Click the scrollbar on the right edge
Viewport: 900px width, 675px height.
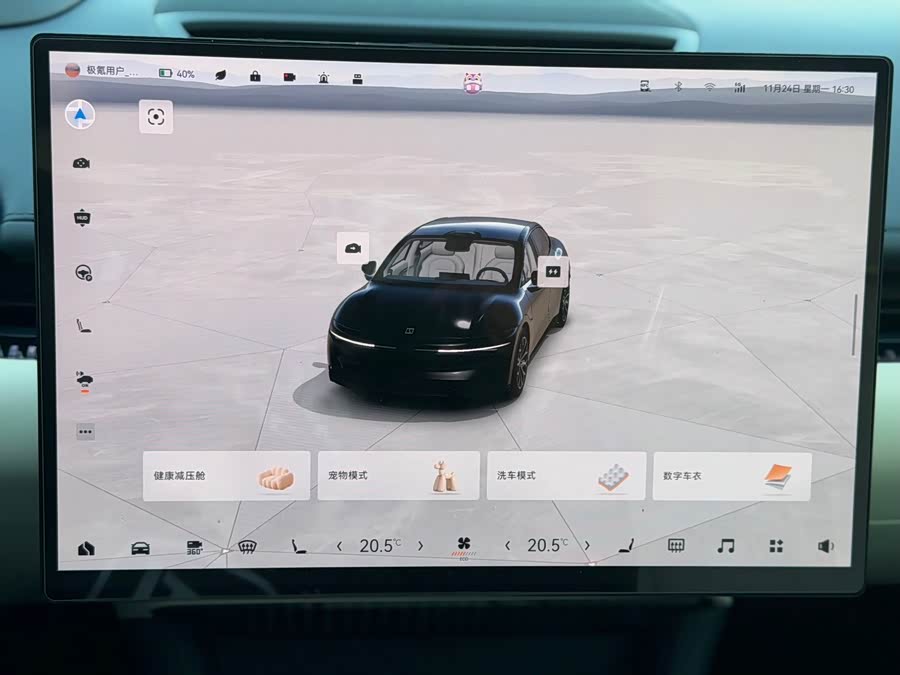coord(855,324)
